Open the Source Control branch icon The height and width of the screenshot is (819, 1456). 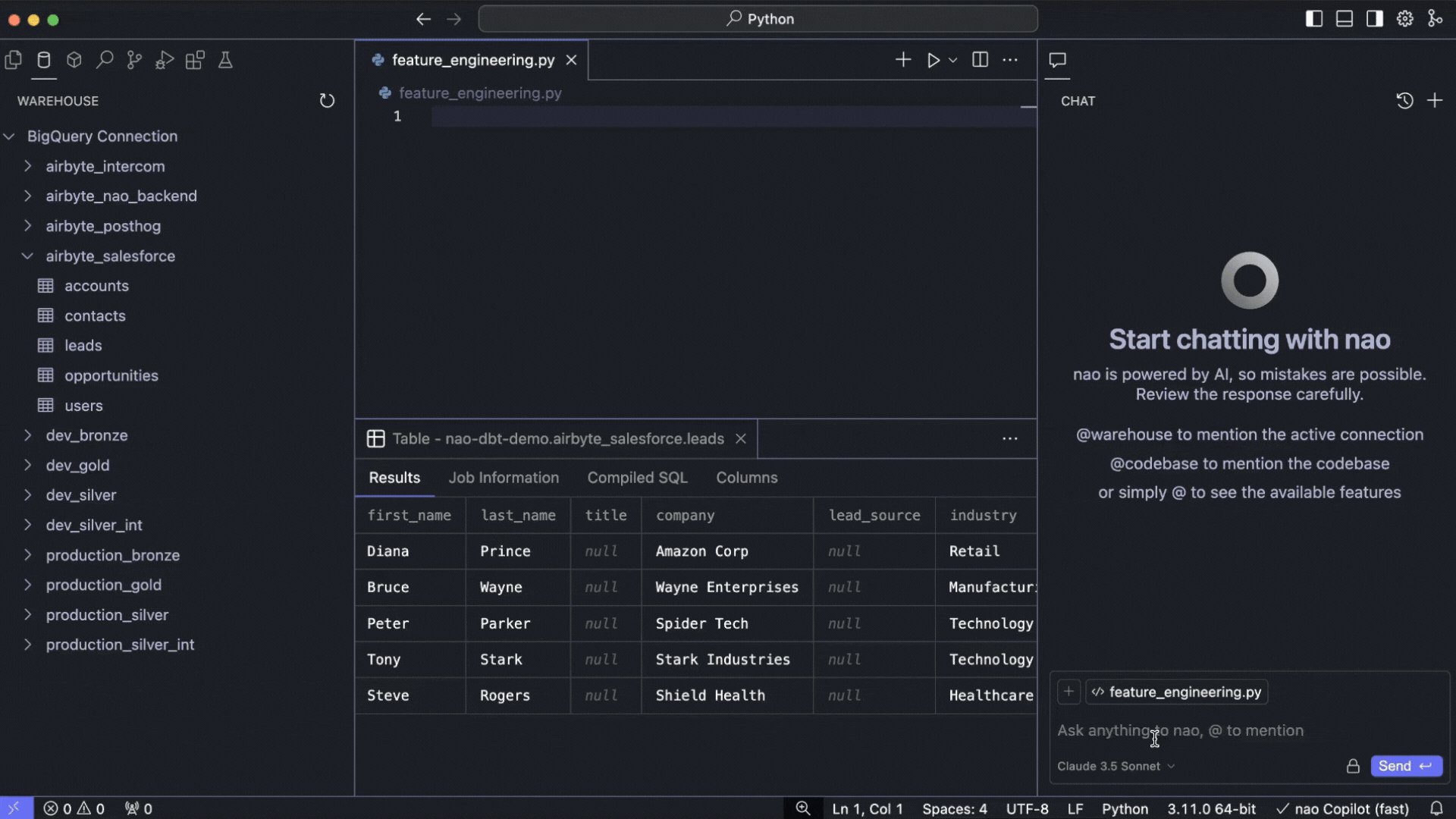pos(134,60)
